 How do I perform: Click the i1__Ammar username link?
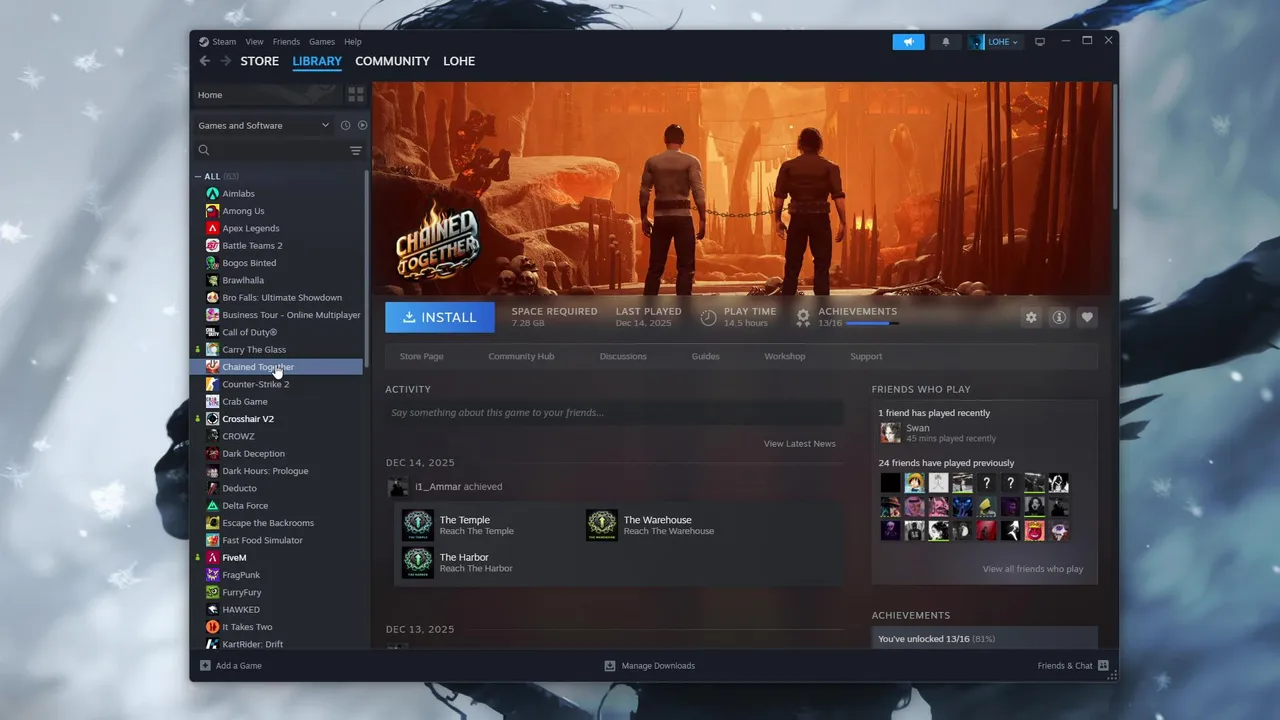pos(438,487)
